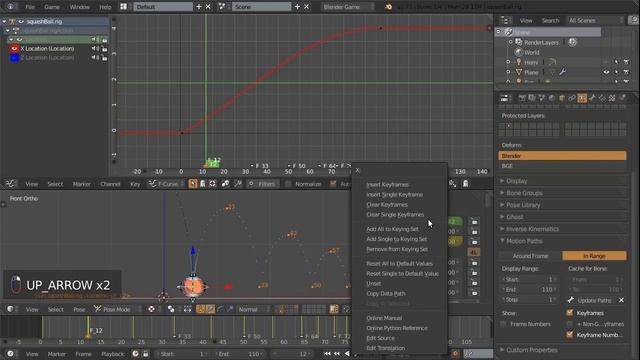Toggle show-hidden ghost icon in Graph header

(202, 184)
